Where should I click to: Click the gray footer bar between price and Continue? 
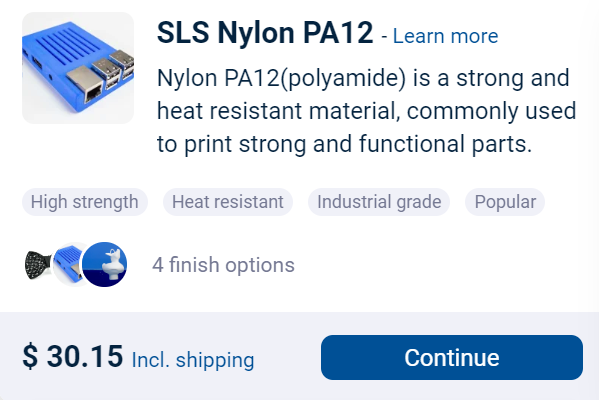pyautogui.click(x=288, y=358)
